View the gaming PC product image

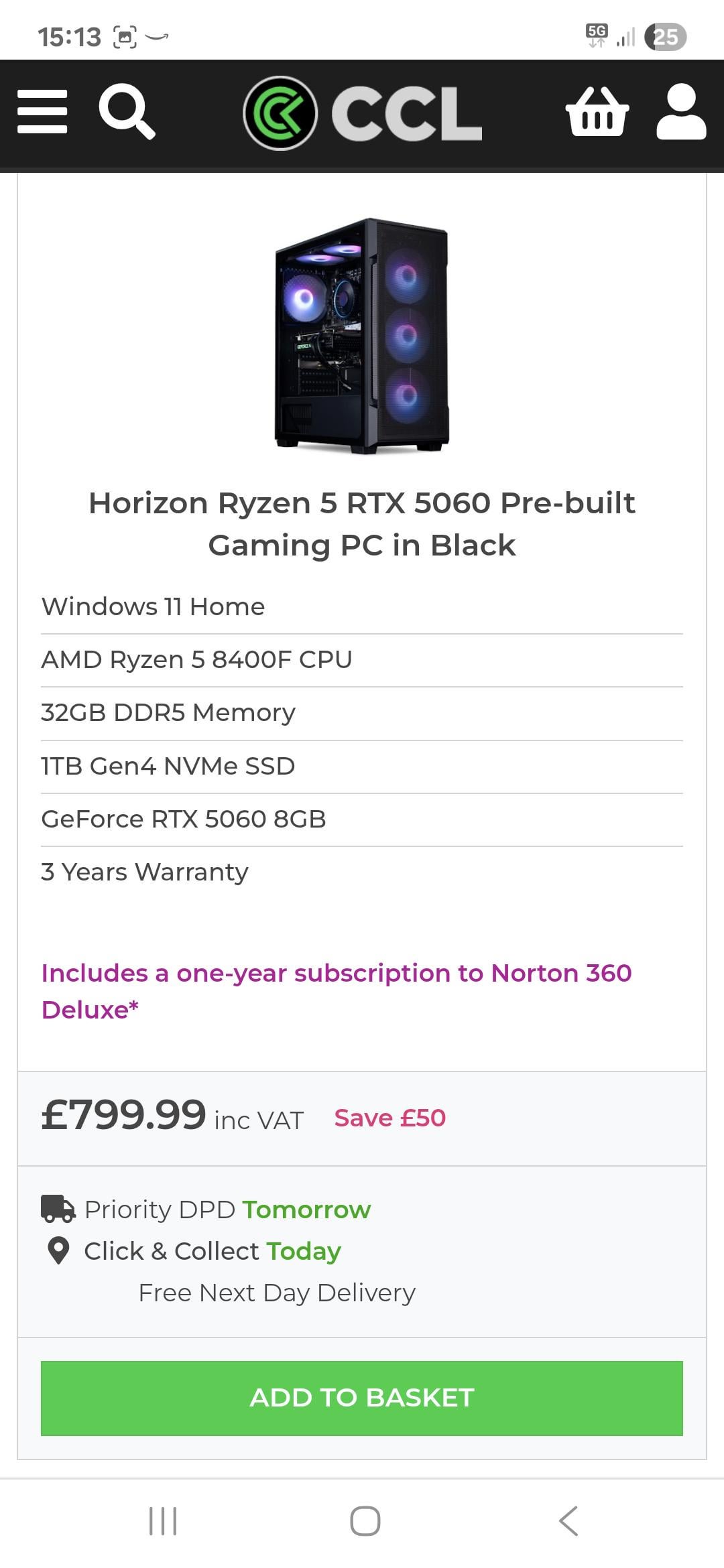pos(362,335)
